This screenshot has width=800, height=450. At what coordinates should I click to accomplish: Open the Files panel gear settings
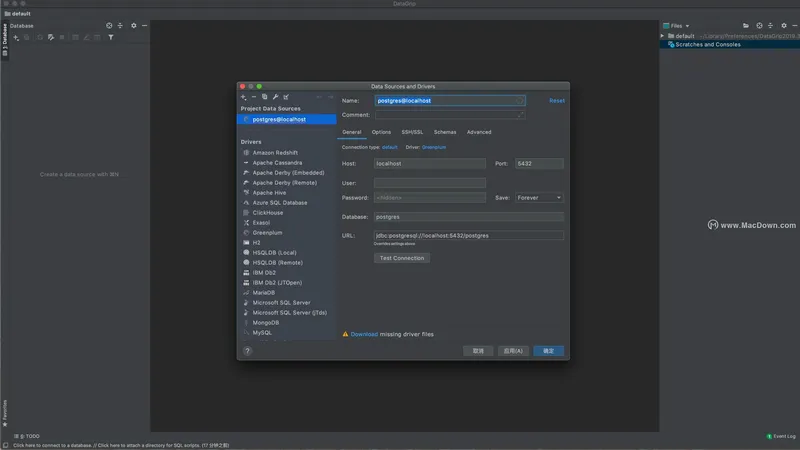click(784, 26)
